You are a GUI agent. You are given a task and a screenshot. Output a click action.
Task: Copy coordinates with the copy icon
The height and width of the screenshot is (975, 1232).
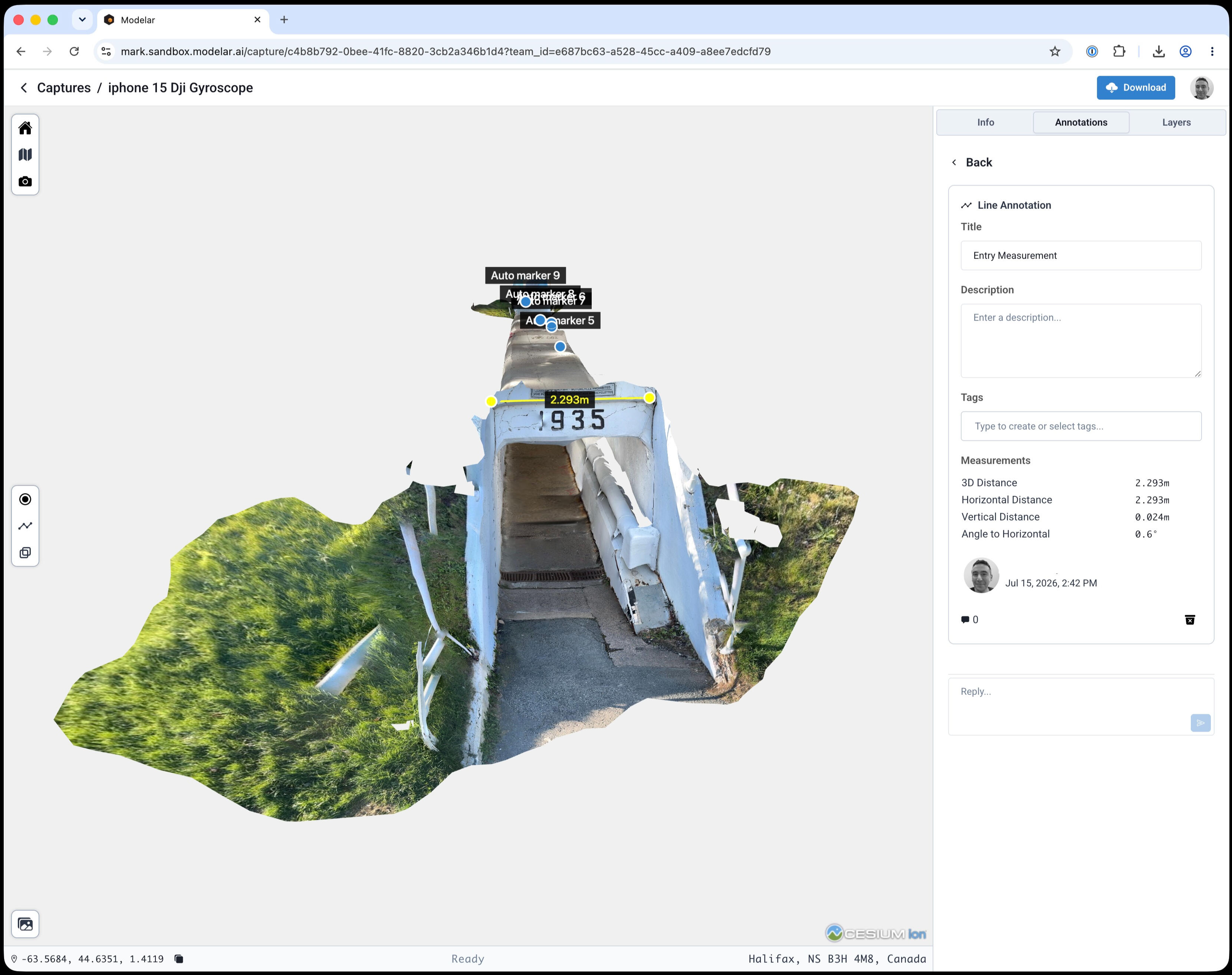pyautogui.click(x=178, y=959)
